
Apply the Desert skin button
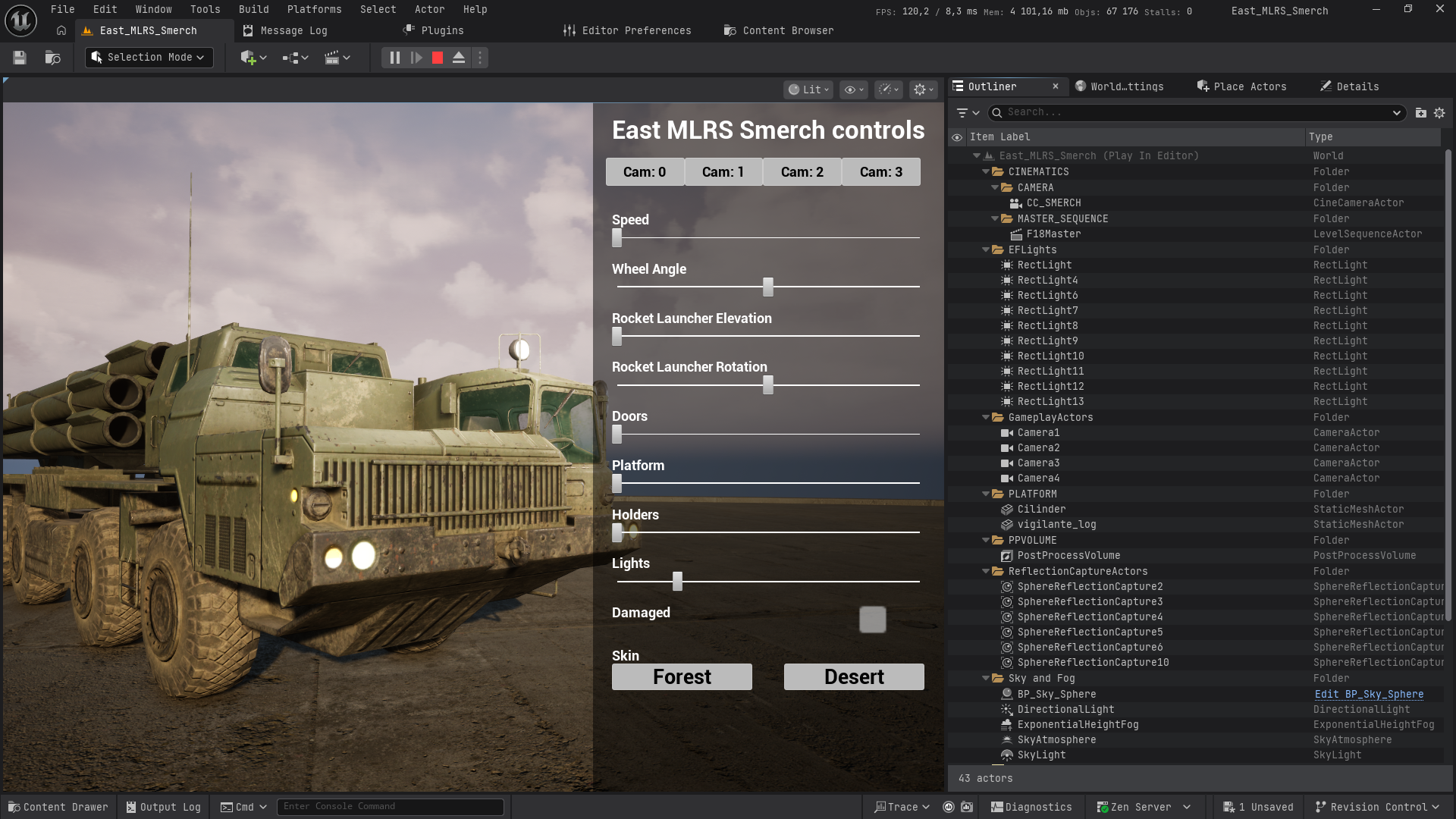tap(854, 676)
